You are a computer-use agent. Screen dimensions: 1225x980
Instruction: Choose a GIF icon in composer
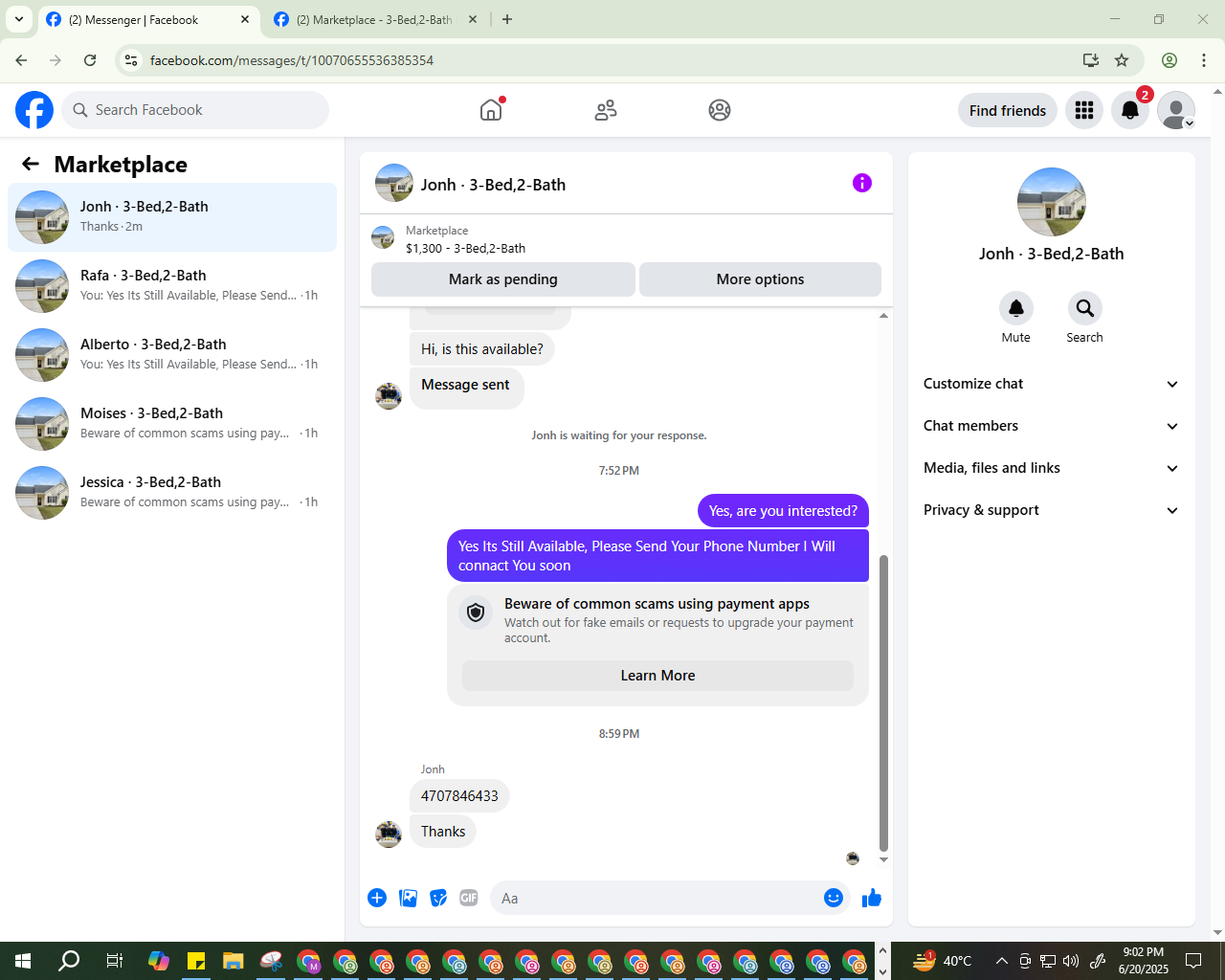(469, 898)
